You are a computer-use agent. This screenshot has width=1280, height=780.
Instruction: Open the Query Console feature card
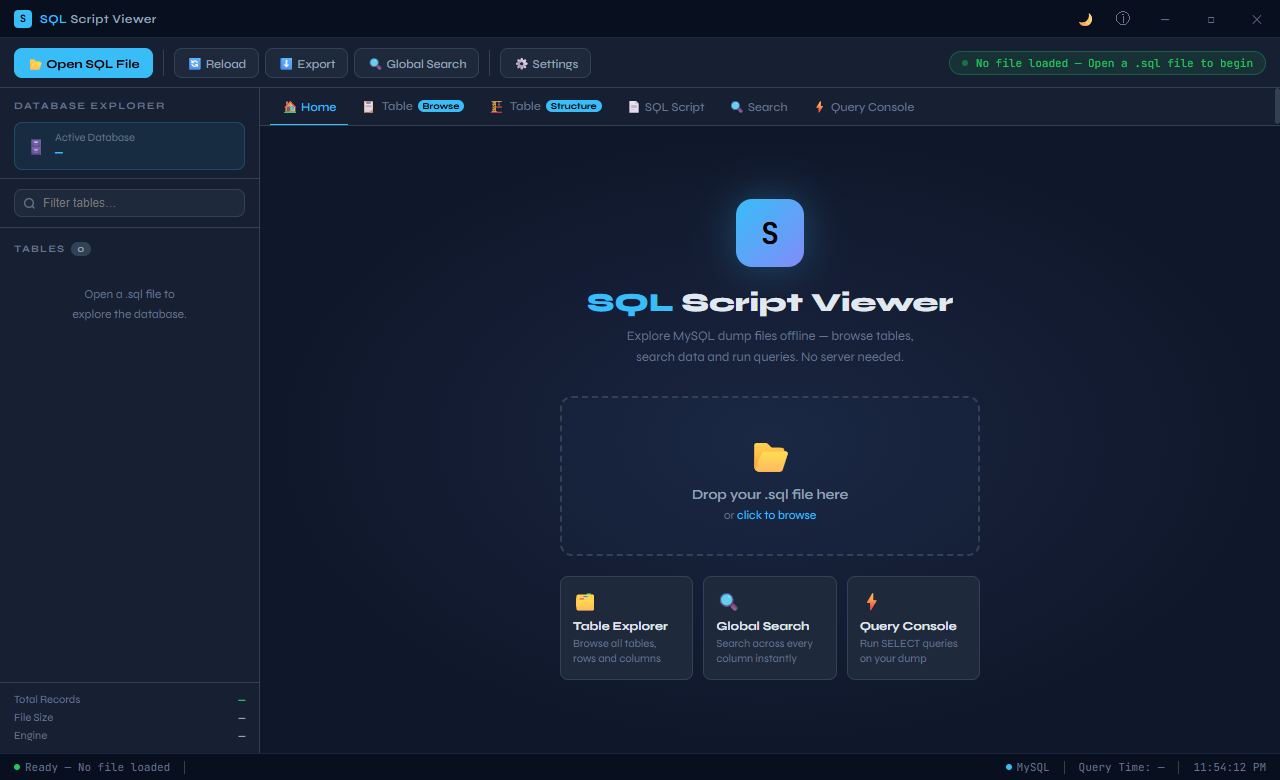coord(913,628)
